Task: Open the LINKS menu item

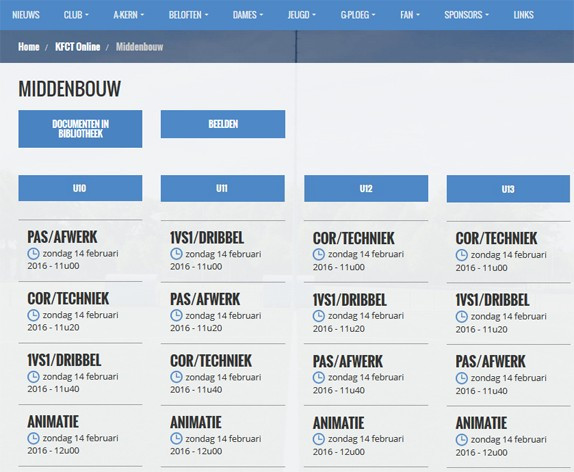Action: (523, 15)
